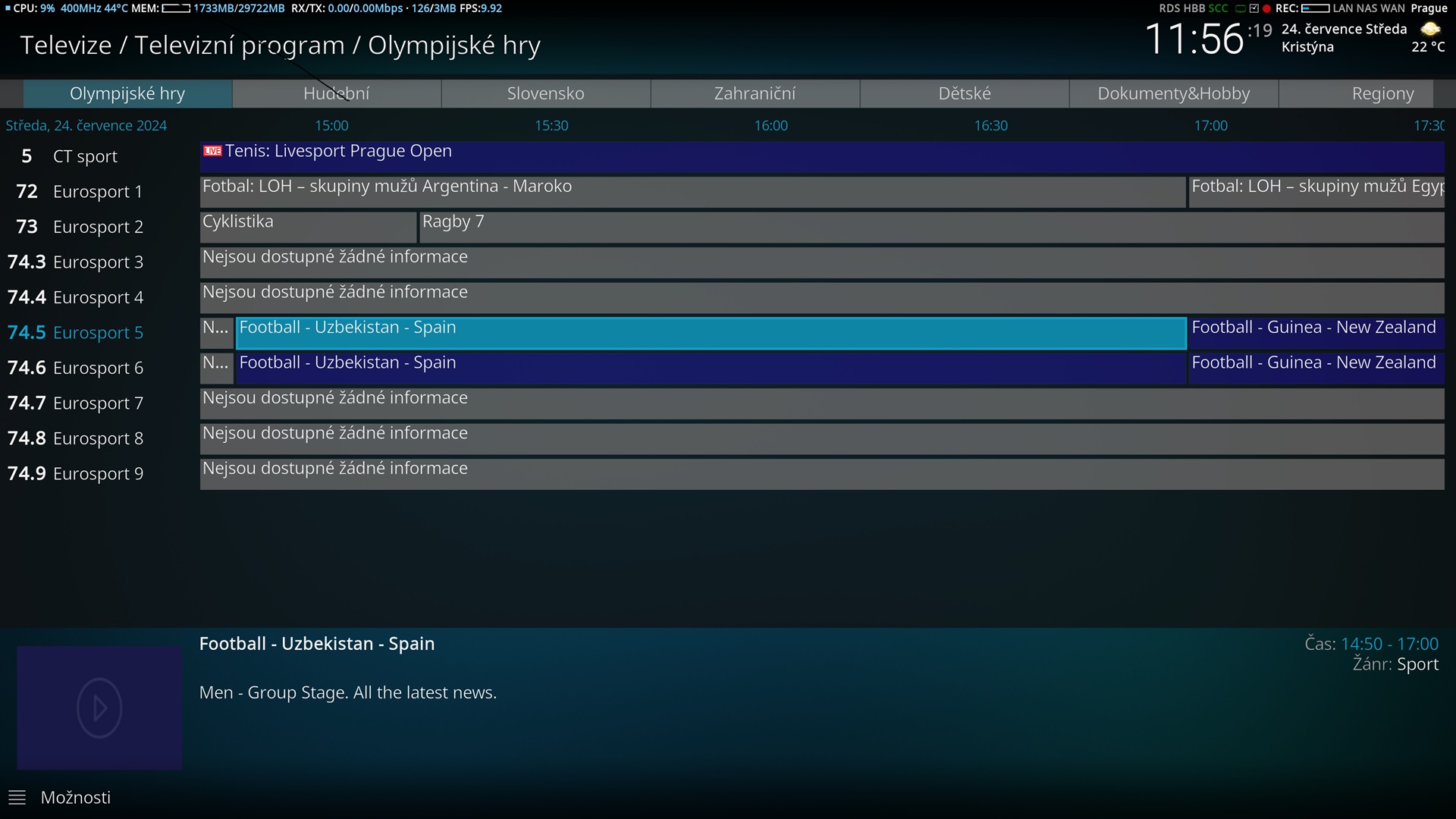Click the REC storage progress bar

click(x=1315, y=8)
